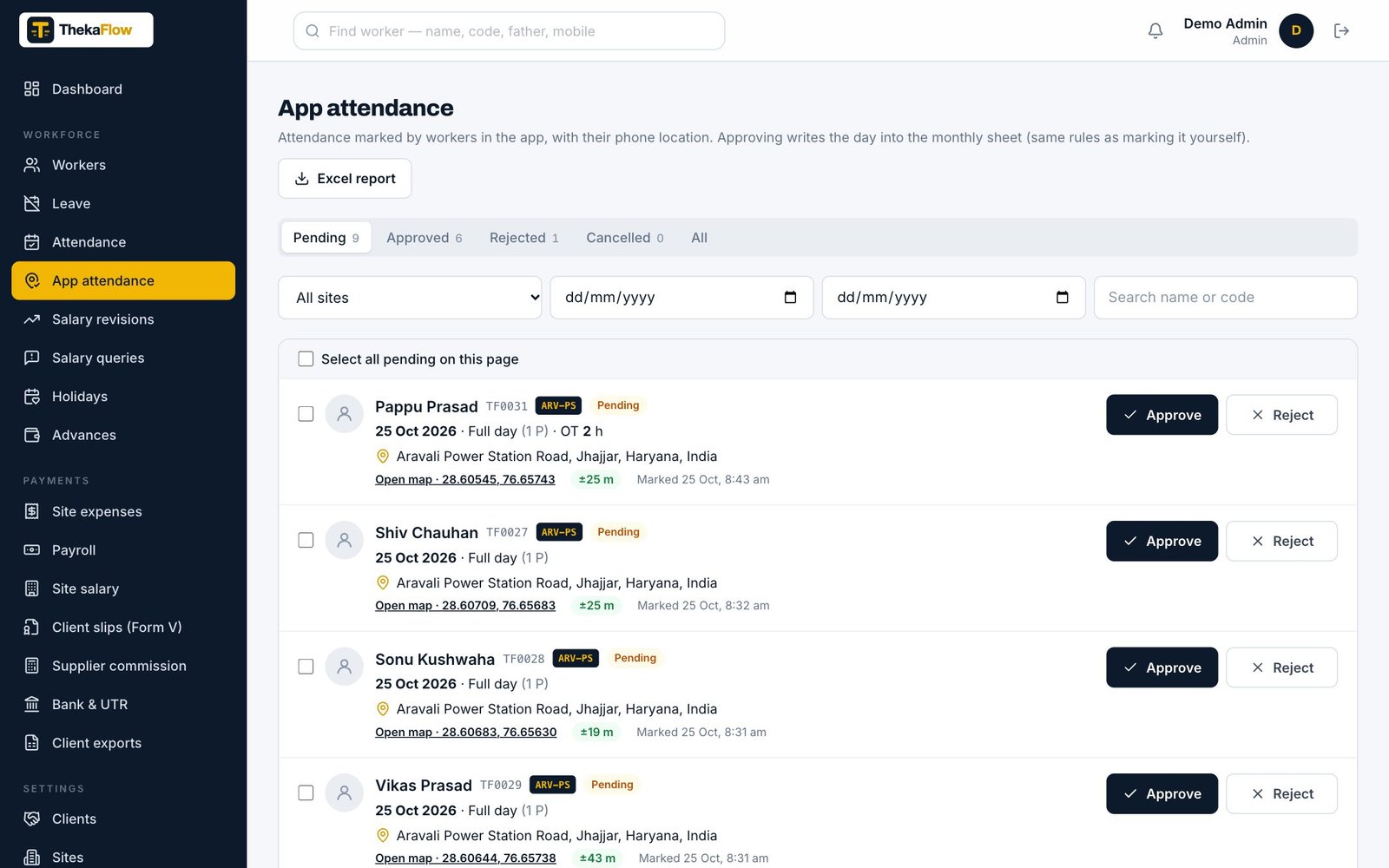Tick the checkbox for Pappu Prasad

pyautogui.click(x=306, y=414)
